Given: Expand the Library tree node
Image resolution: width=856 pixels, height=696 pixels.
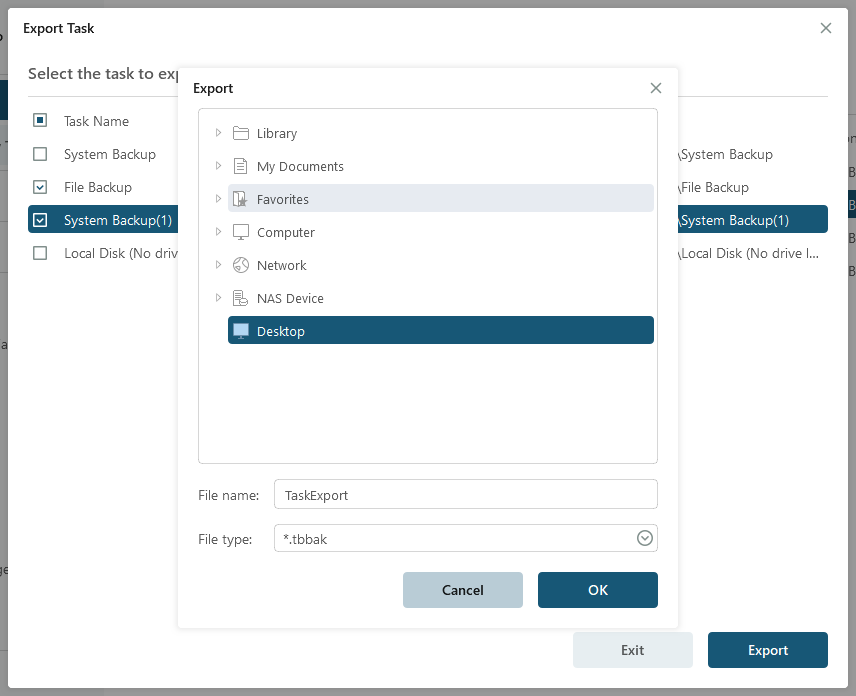Looking at the screenshot, I should tap(218, 133).
